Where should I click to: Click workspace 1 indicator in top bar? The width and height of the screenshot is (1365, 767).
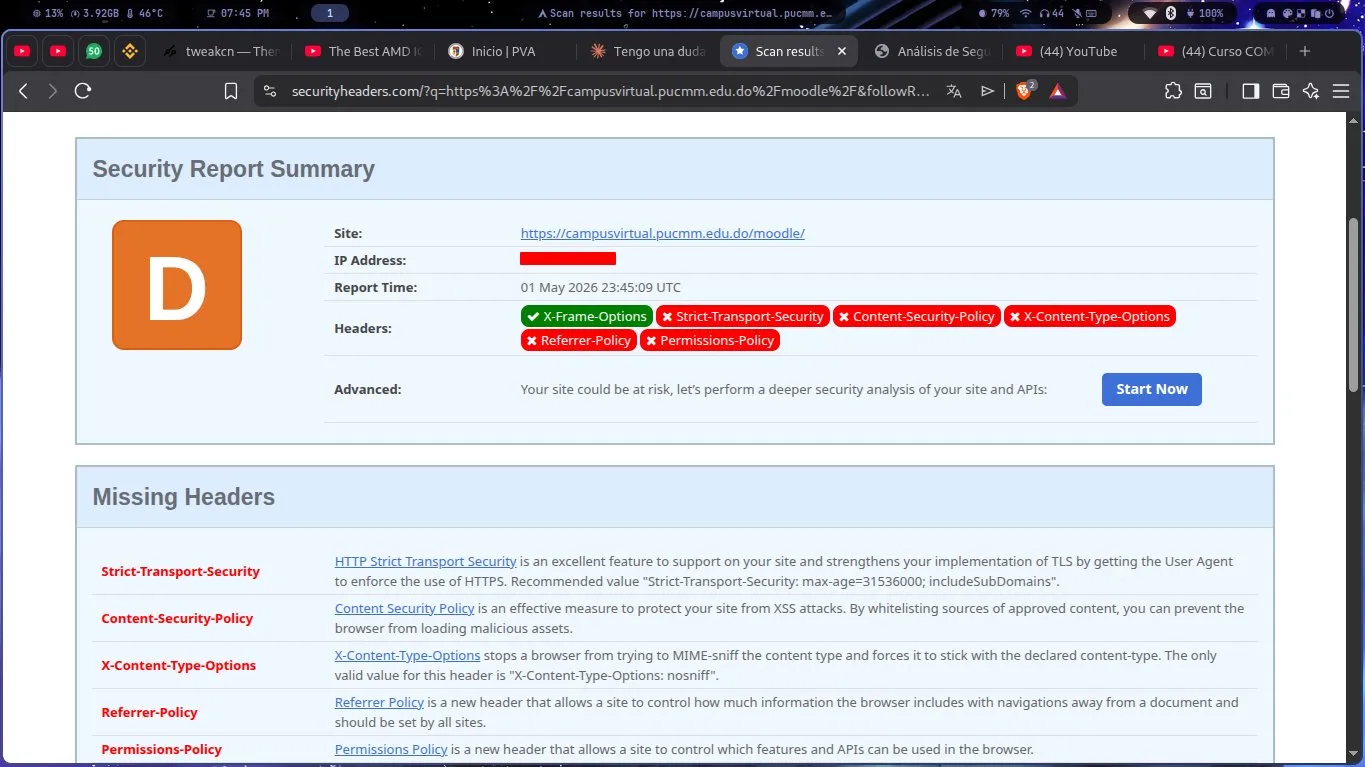coord(330,14)
